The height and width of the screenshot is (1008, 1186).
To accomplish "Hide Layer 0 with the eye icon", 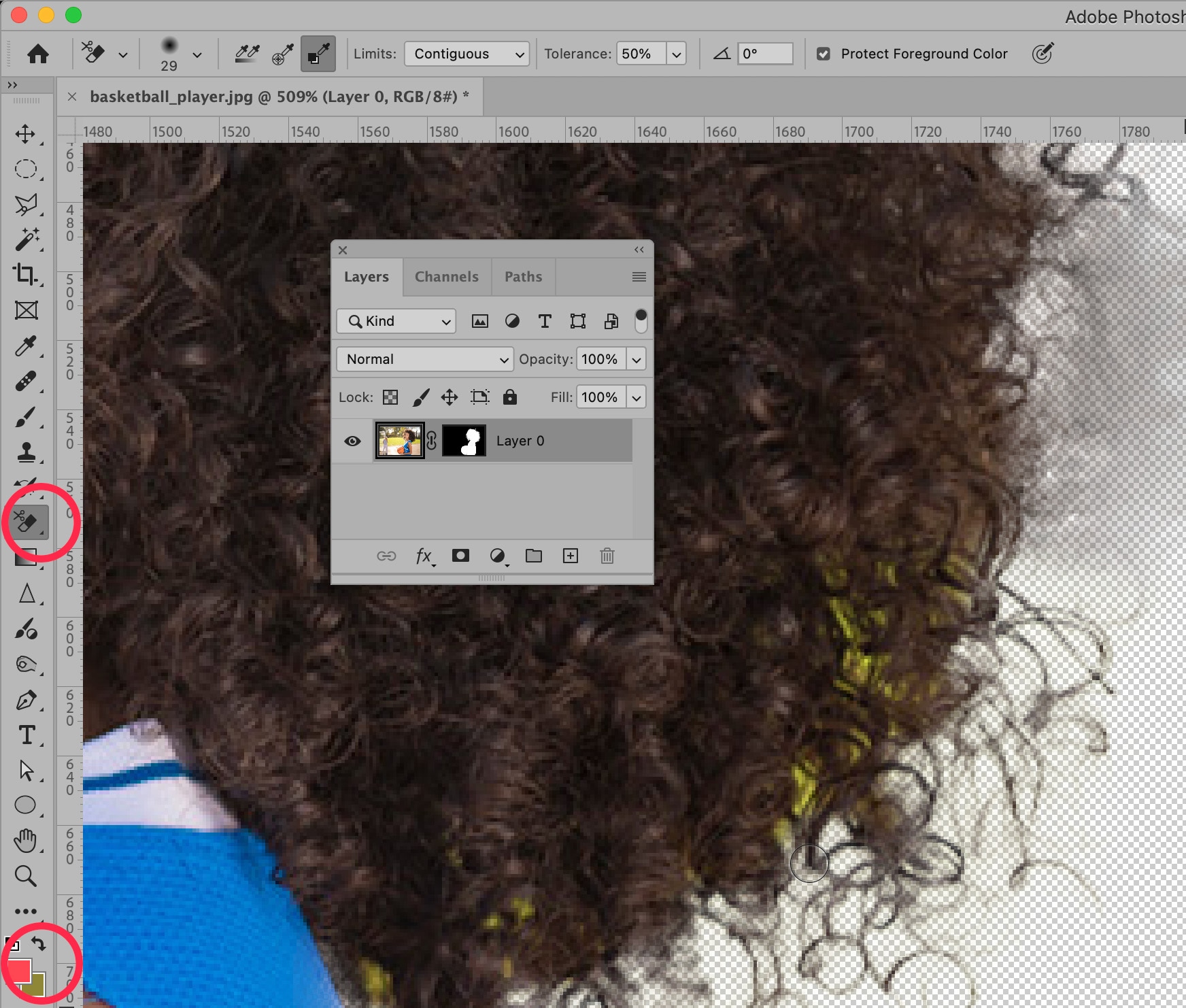I will click(x=352, y=441).
